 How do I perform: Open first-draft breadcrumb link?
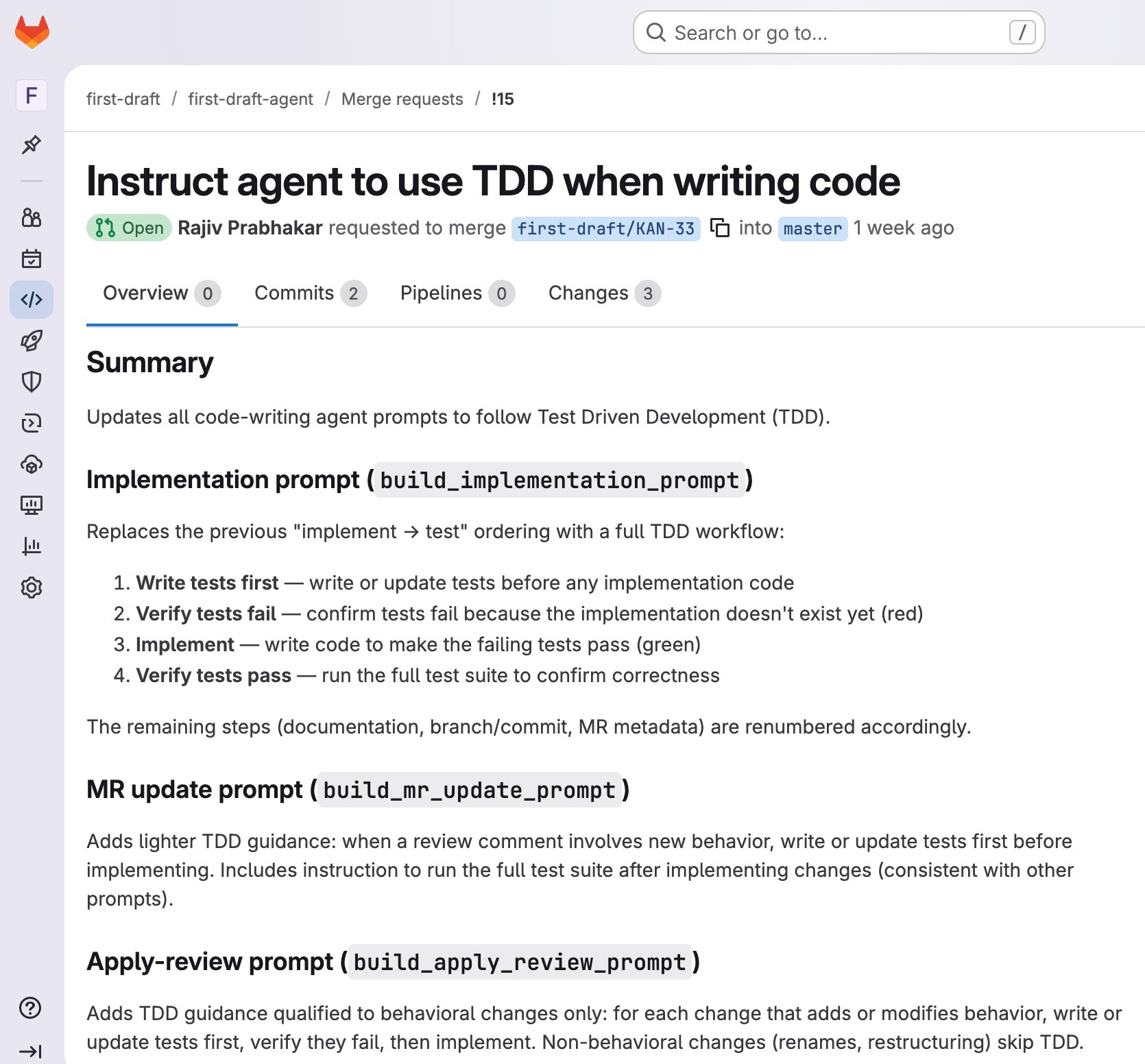(123, 99)
